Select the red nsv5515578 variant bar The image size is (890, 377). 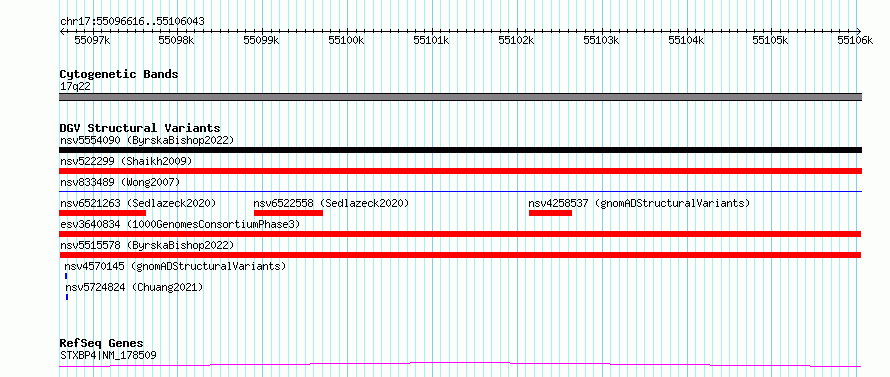click(460, 255)
